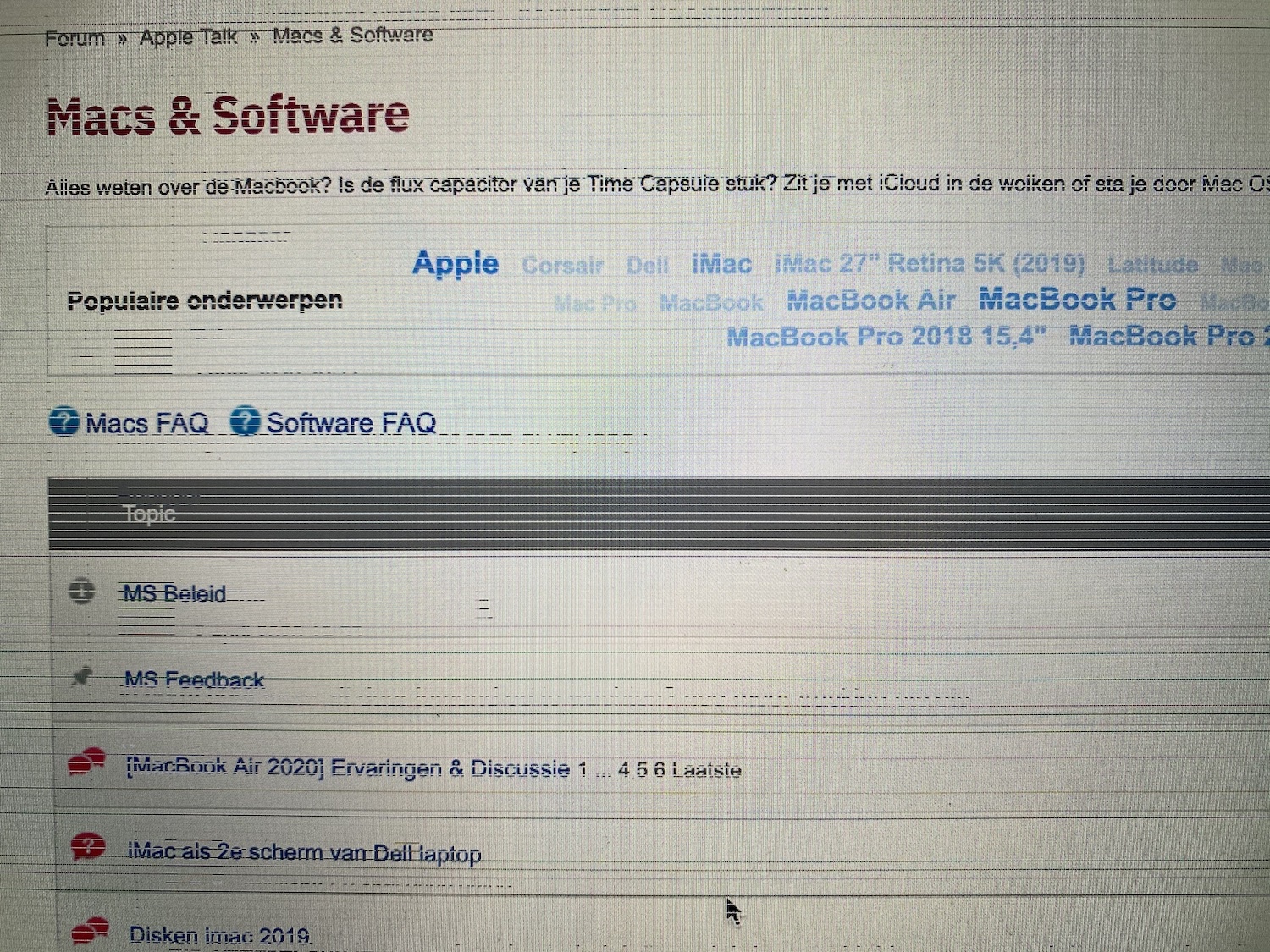
Task: Open Macs & Software breadcrumb link
Action: point(353,36)
